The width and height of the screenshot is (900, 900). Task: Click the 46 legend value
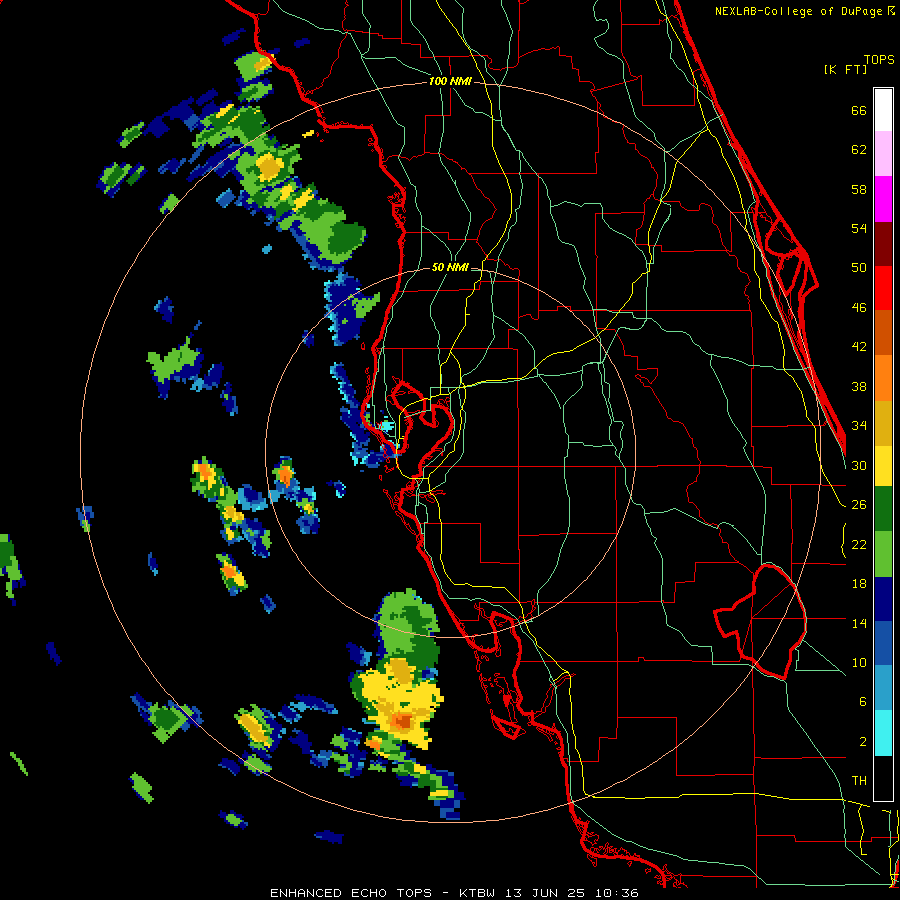(859, 308)
